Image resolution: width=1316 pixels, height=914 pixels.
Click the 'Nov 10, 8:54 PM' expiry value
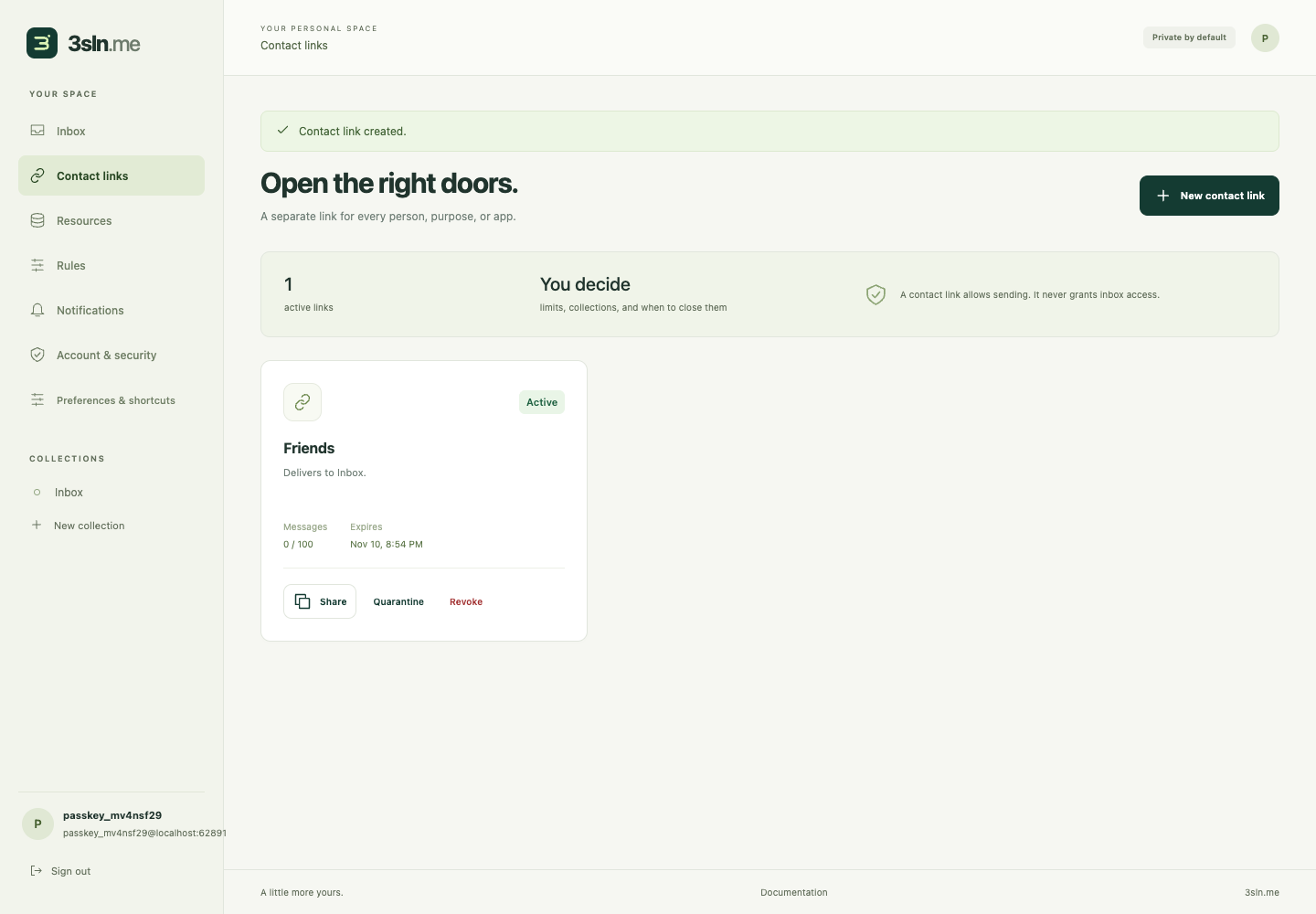[387, 544]
